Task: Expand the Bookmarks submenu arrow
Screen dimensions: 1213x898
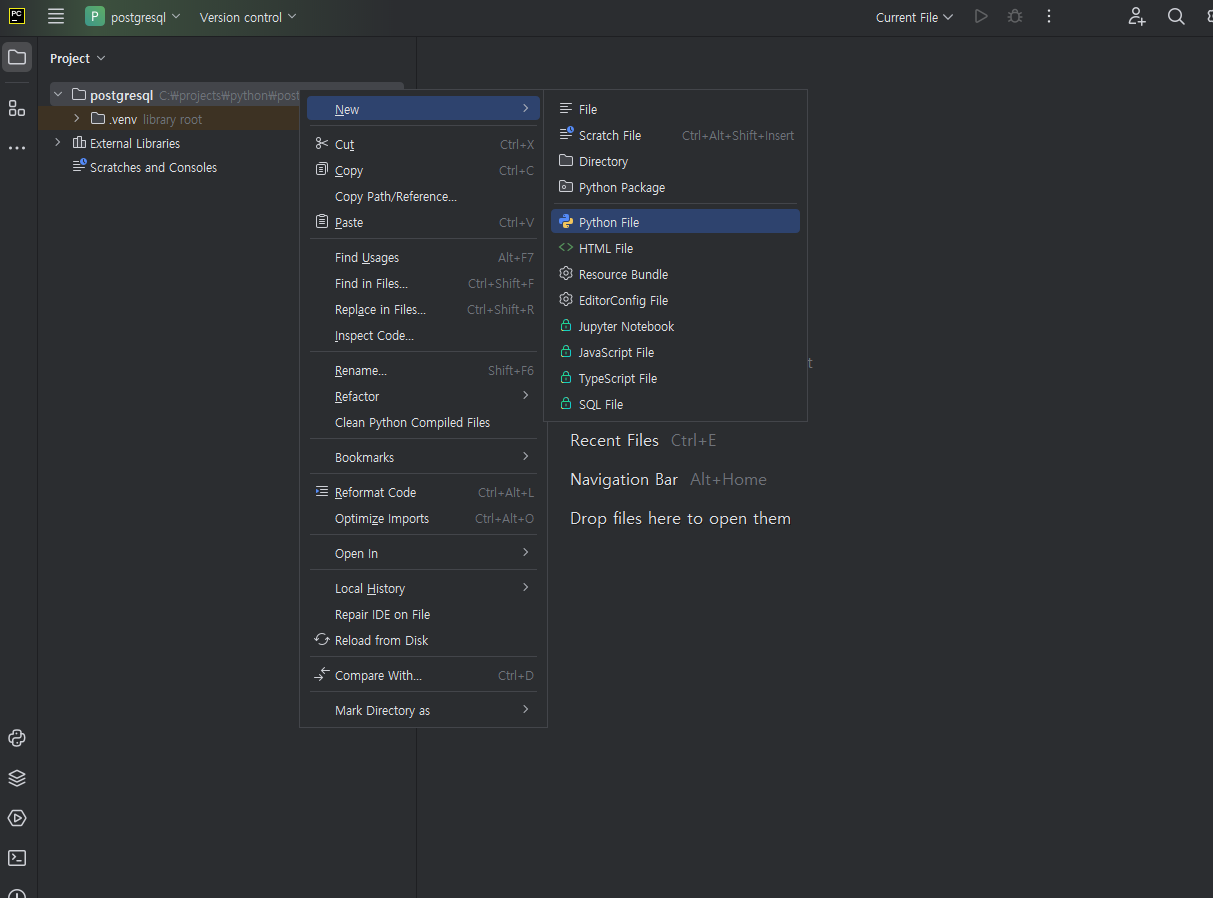Action: tap(526, 457)
